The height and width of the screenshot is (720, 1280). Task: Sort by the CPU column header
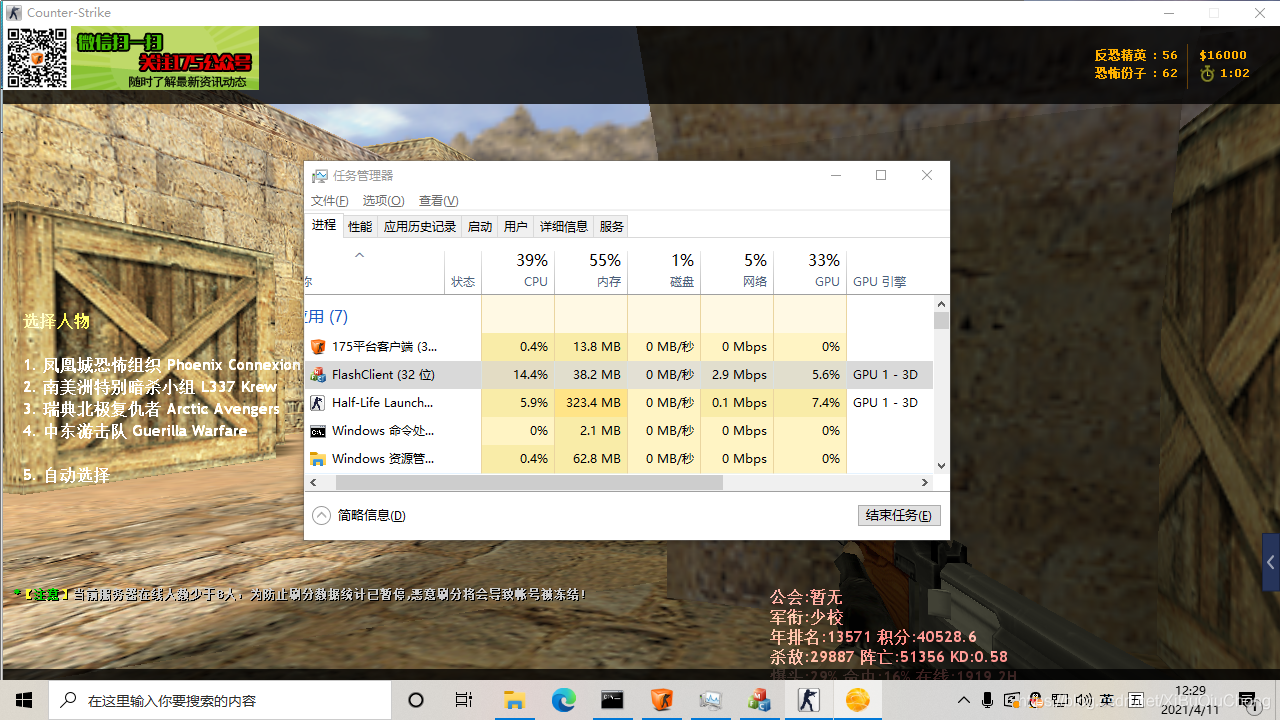[x=518, y=271]
